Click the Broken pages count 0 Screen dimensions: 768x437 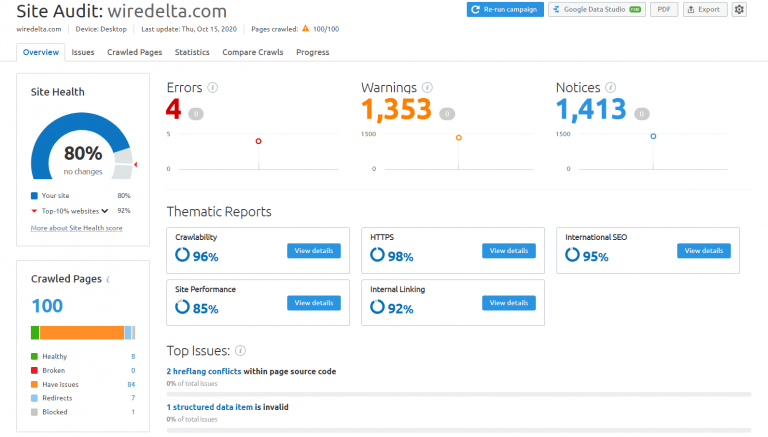133,370
